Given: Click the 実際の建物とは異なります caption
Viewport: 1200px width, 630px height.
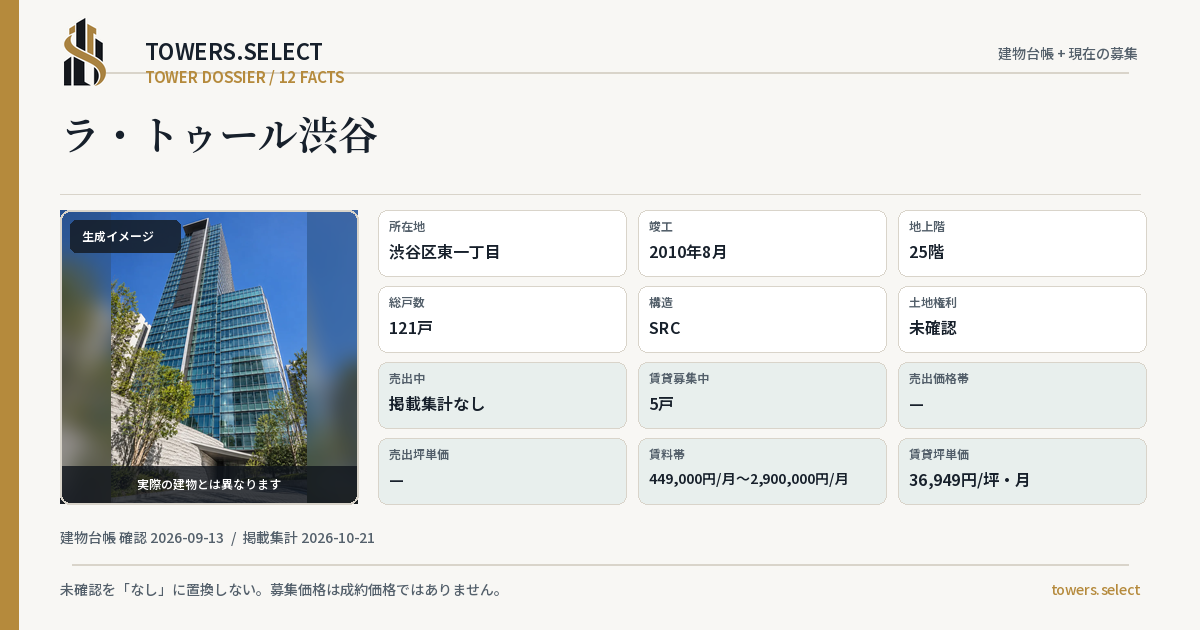Looking at the screenshot, I should (209, 484).
